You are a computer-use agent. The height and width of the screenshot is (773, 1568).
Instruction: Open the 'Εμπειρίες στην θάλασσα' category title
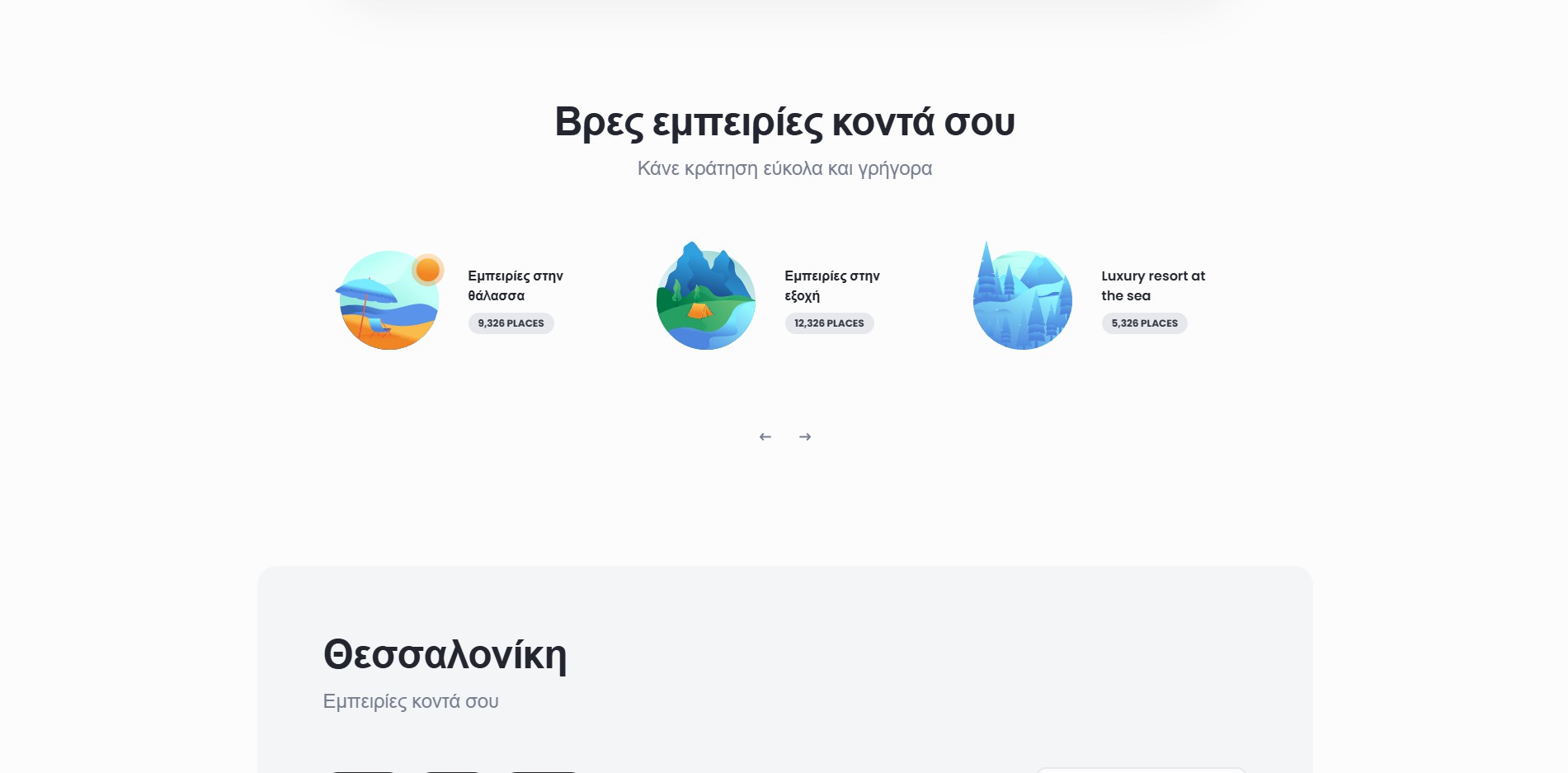515,285
